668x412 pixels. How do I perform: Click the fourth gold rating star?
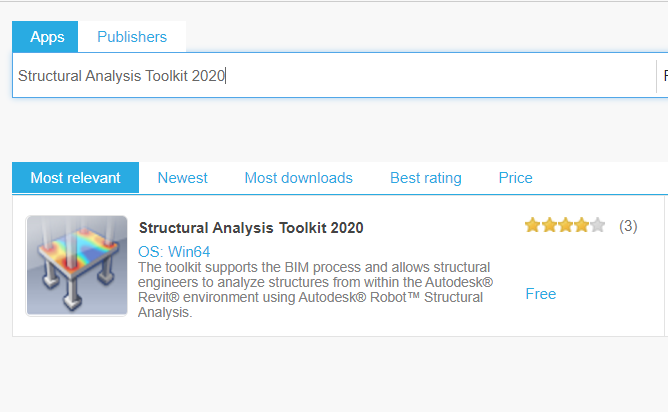(x=582, y=225)
